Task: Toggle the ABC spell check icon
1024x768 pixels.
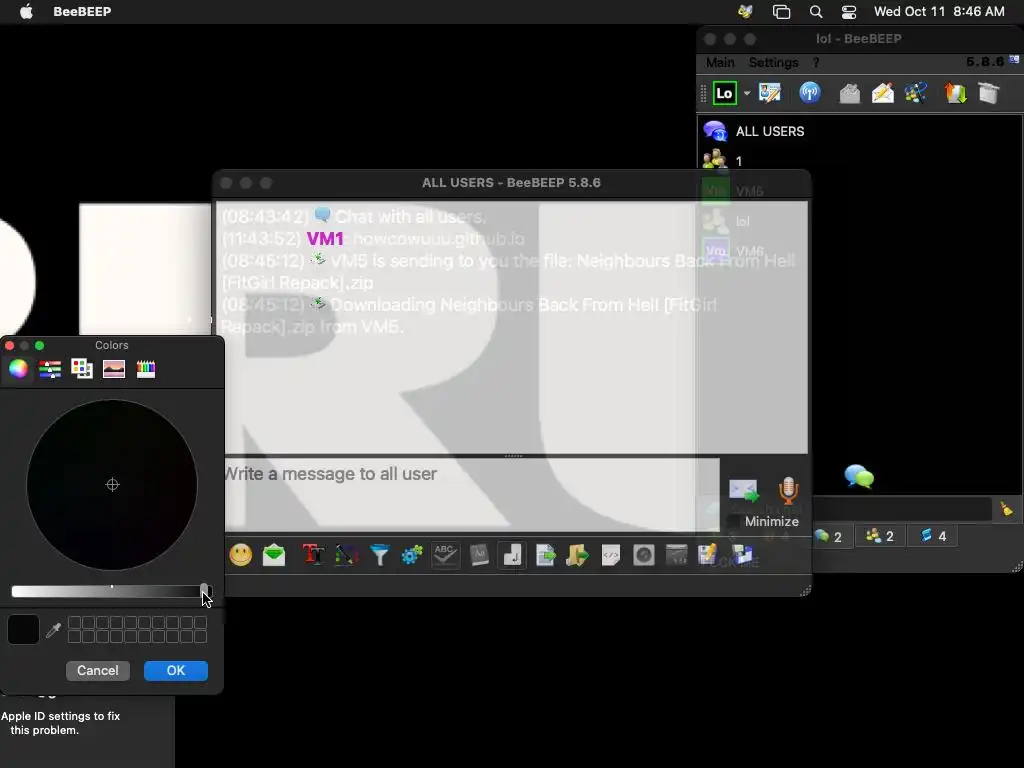Action: point(445,555)
